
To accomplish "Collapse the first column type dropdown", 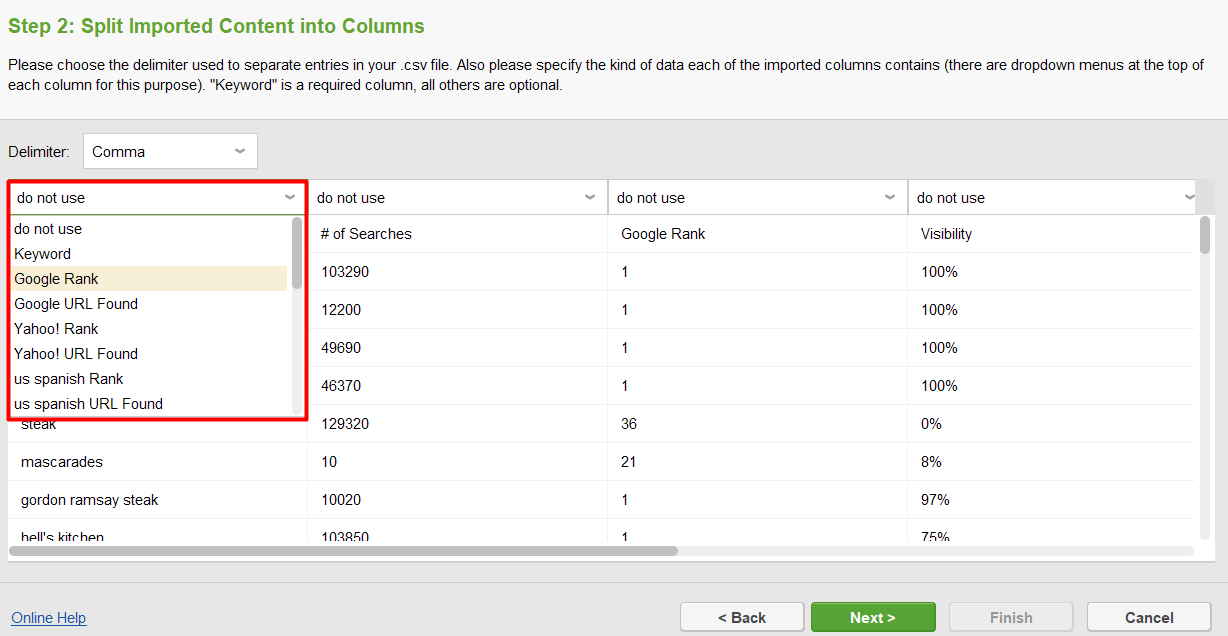I will 157,198.
